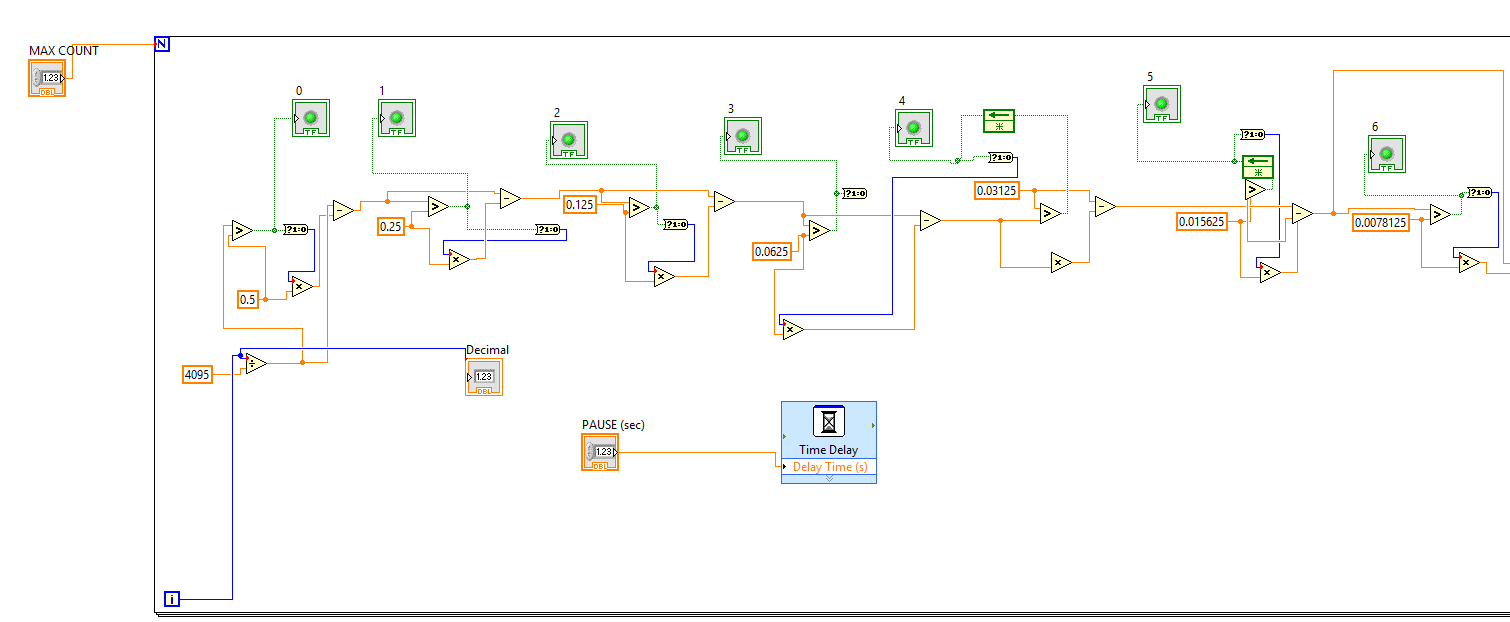
Task: Select the Time Delay hourglass icon
Action: pos(828,422)
